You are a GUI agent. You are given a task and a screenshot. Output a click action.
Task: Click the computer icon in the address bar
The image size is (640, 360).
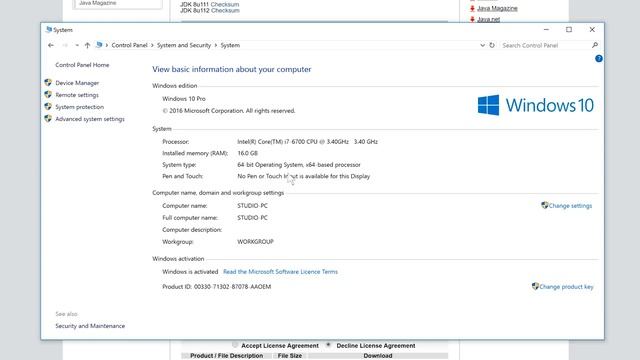tap(99, 45)
